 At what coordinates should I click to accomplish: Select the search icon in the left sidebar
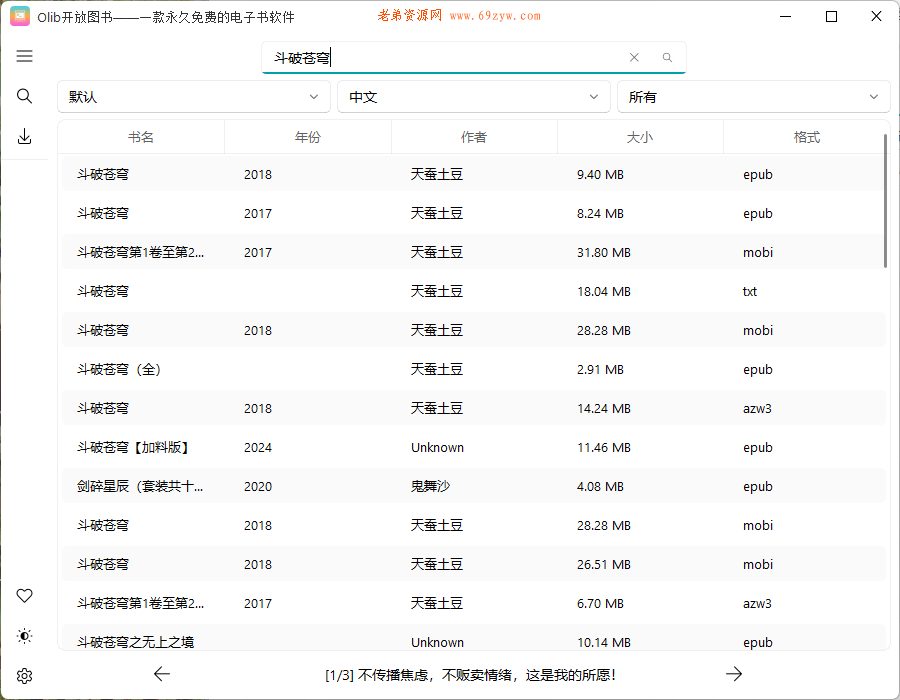pyautogui.click(x=24, y=96)
